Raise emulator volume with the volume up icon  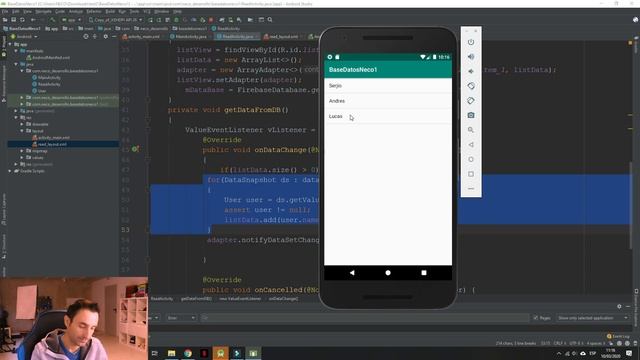[471, 57]
